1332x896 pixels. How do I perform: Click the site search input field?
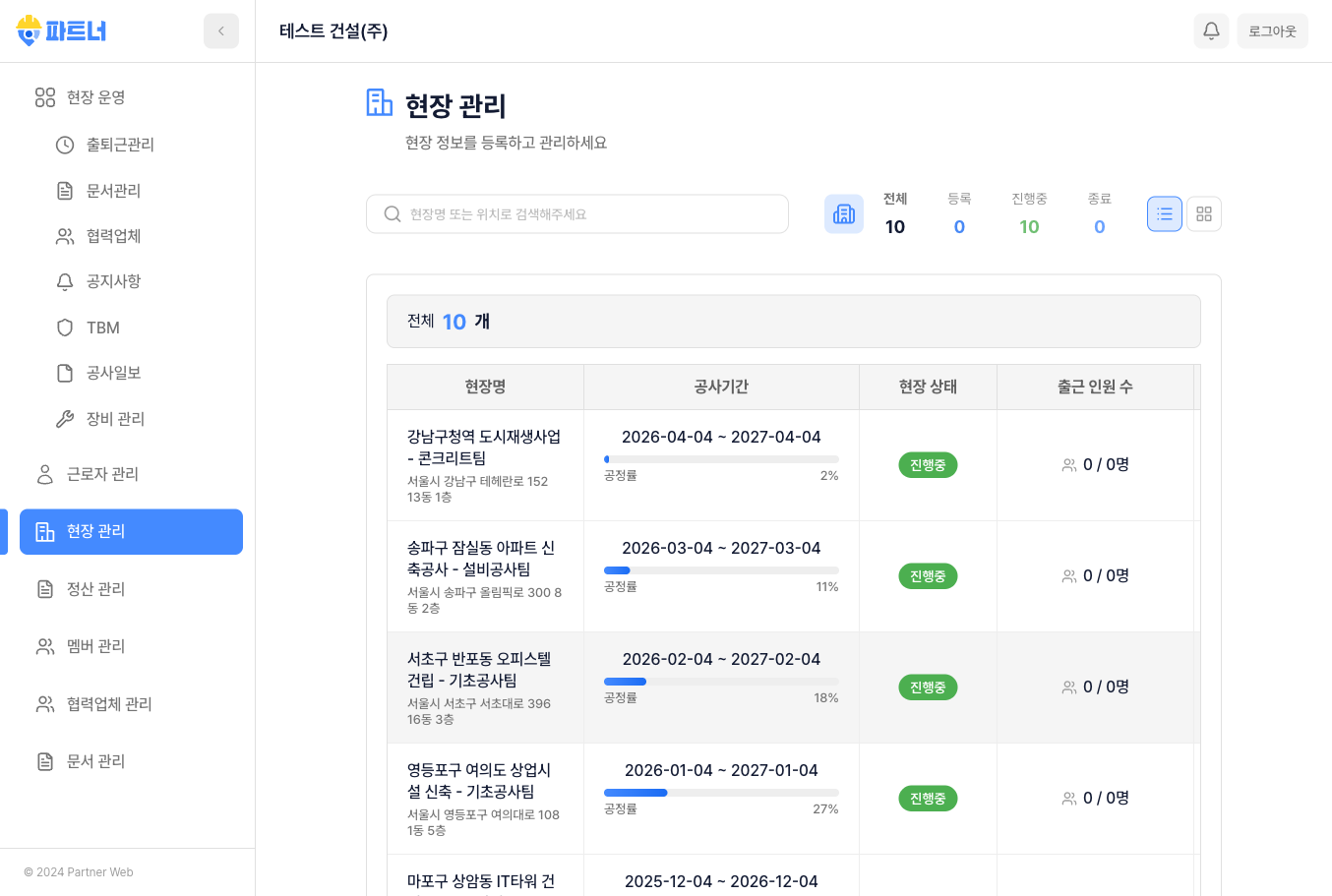tap(576, 213)
